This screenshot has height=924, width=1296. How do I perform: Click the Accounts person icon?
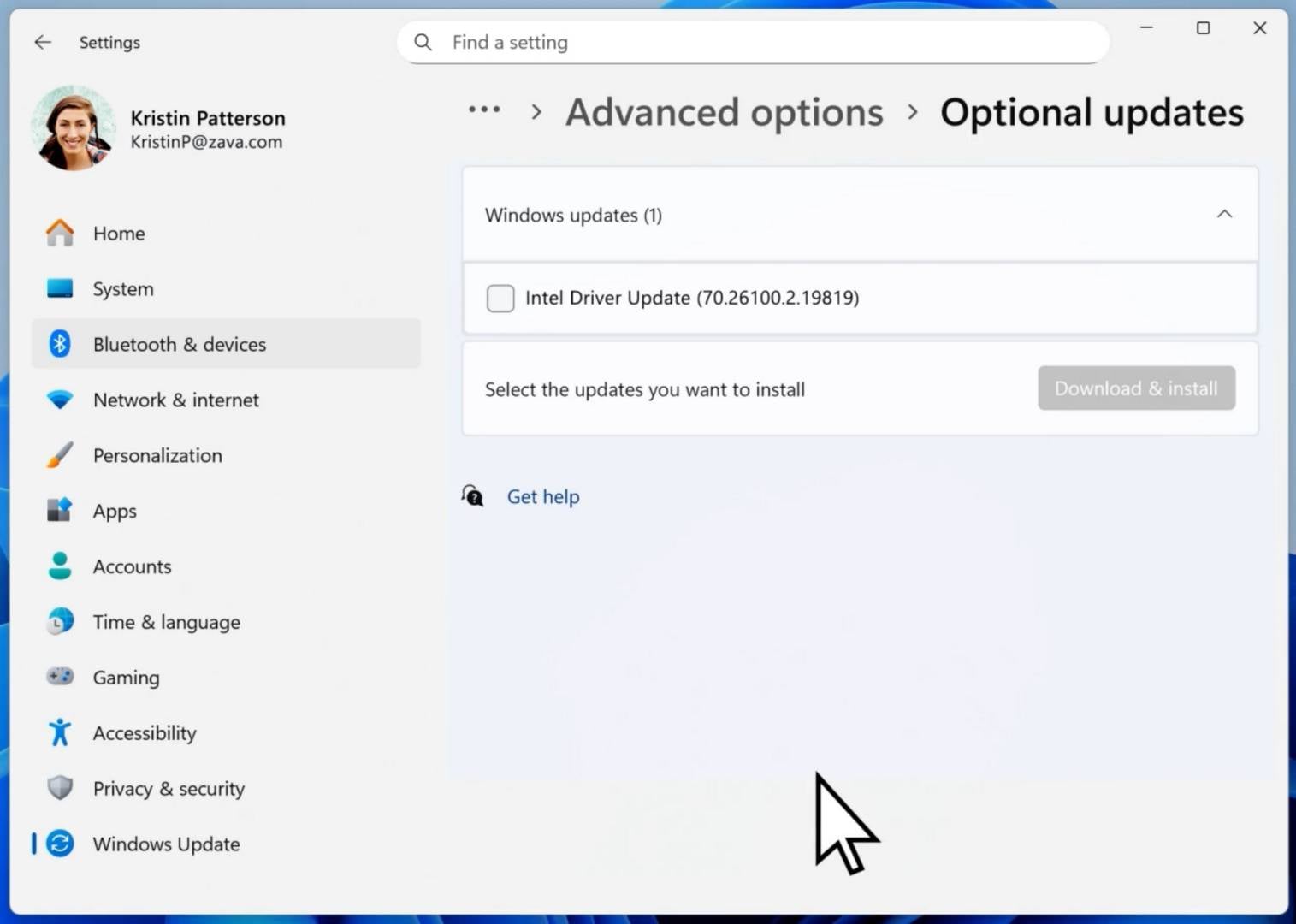point(60,566)
